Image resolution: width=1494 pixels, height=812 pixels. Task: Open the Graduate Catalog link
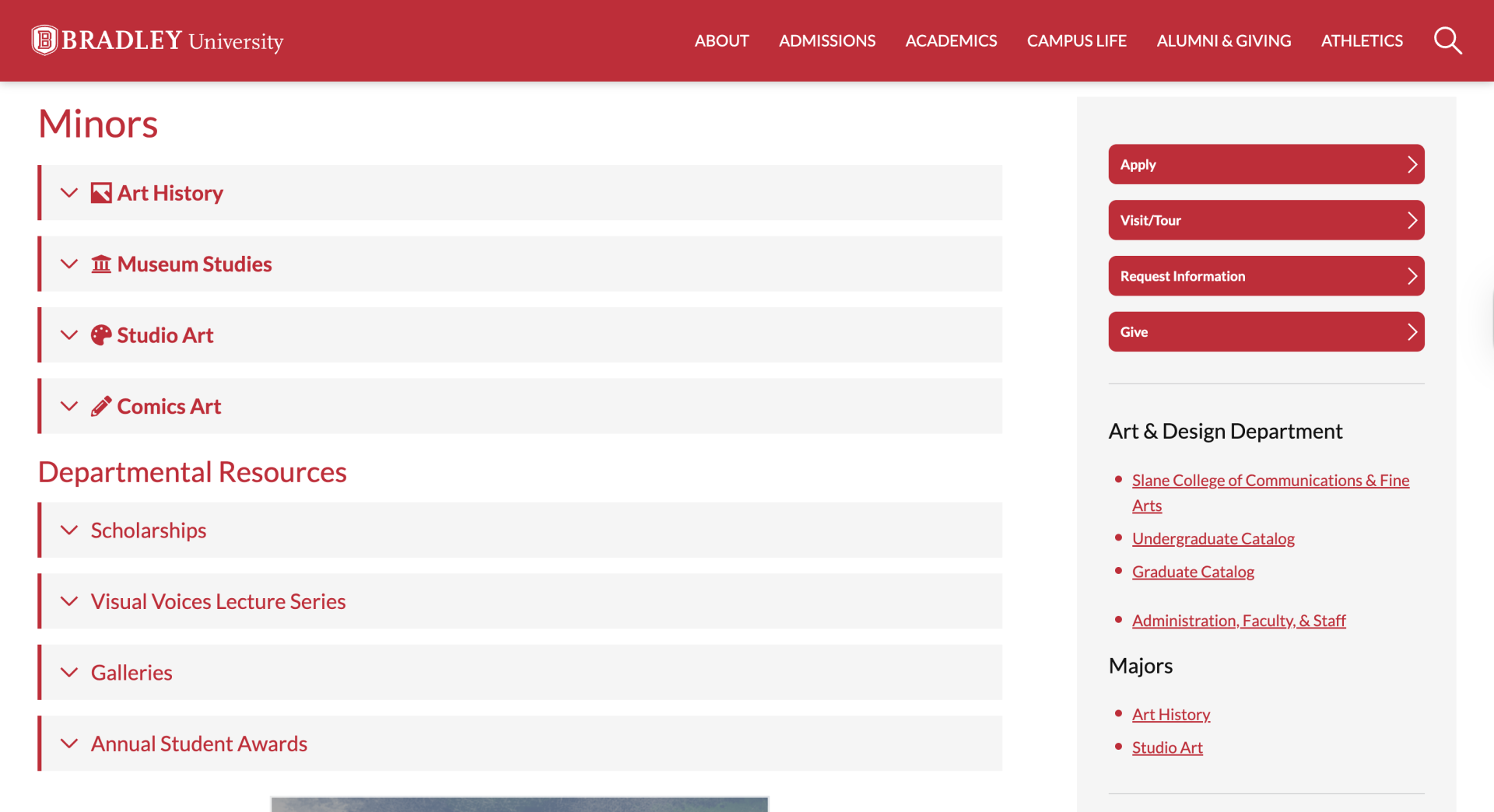click(1193, 572)
